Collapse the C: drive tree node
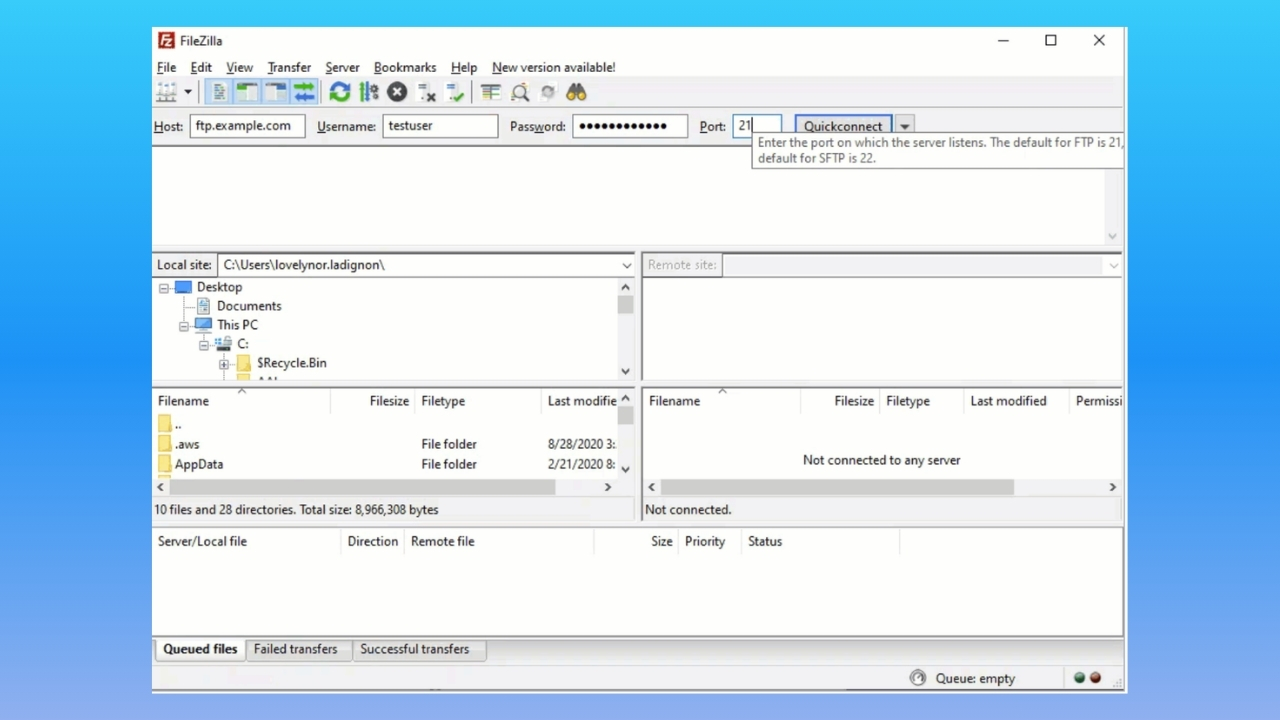 click(204, 344)
